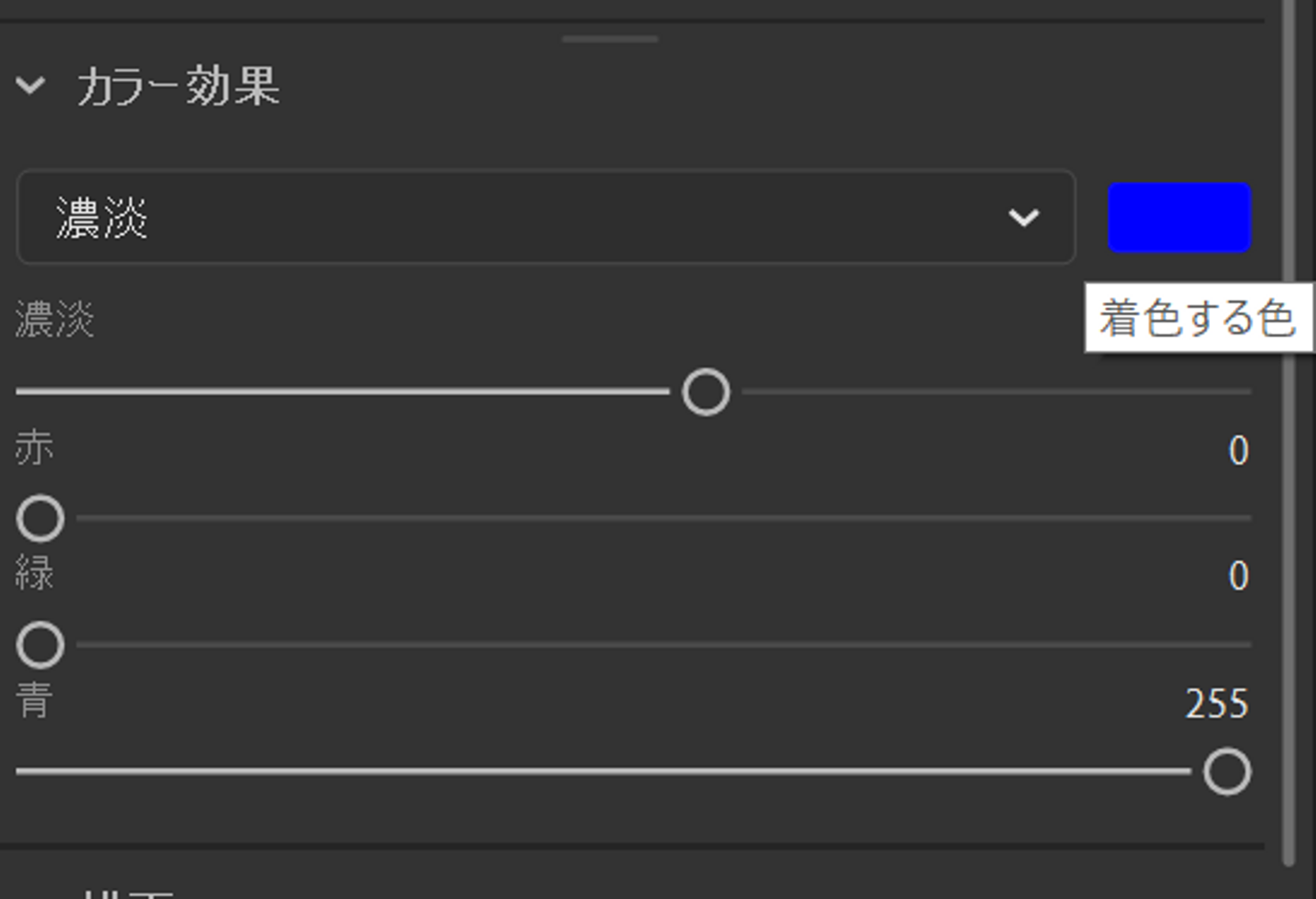Click the unfilled 濃淡 slider track right of handle
The width and height of the screenshot is (1316, 899).
click(996, 392)
